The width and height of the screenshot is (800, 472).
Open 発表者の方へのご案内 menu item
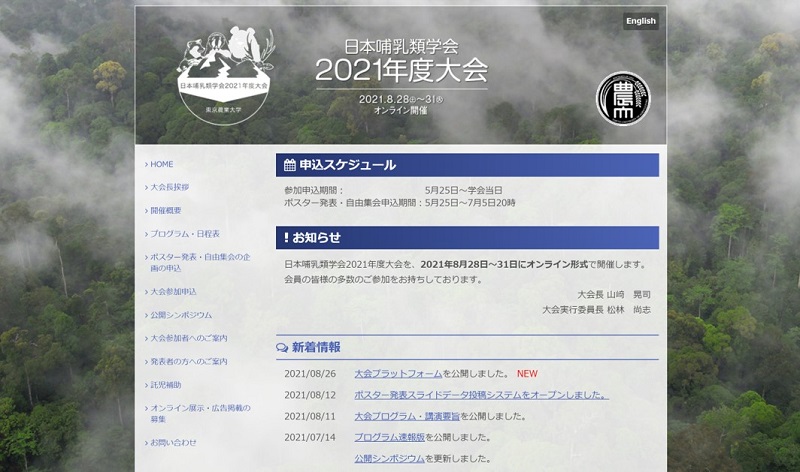tap(188, 361)
